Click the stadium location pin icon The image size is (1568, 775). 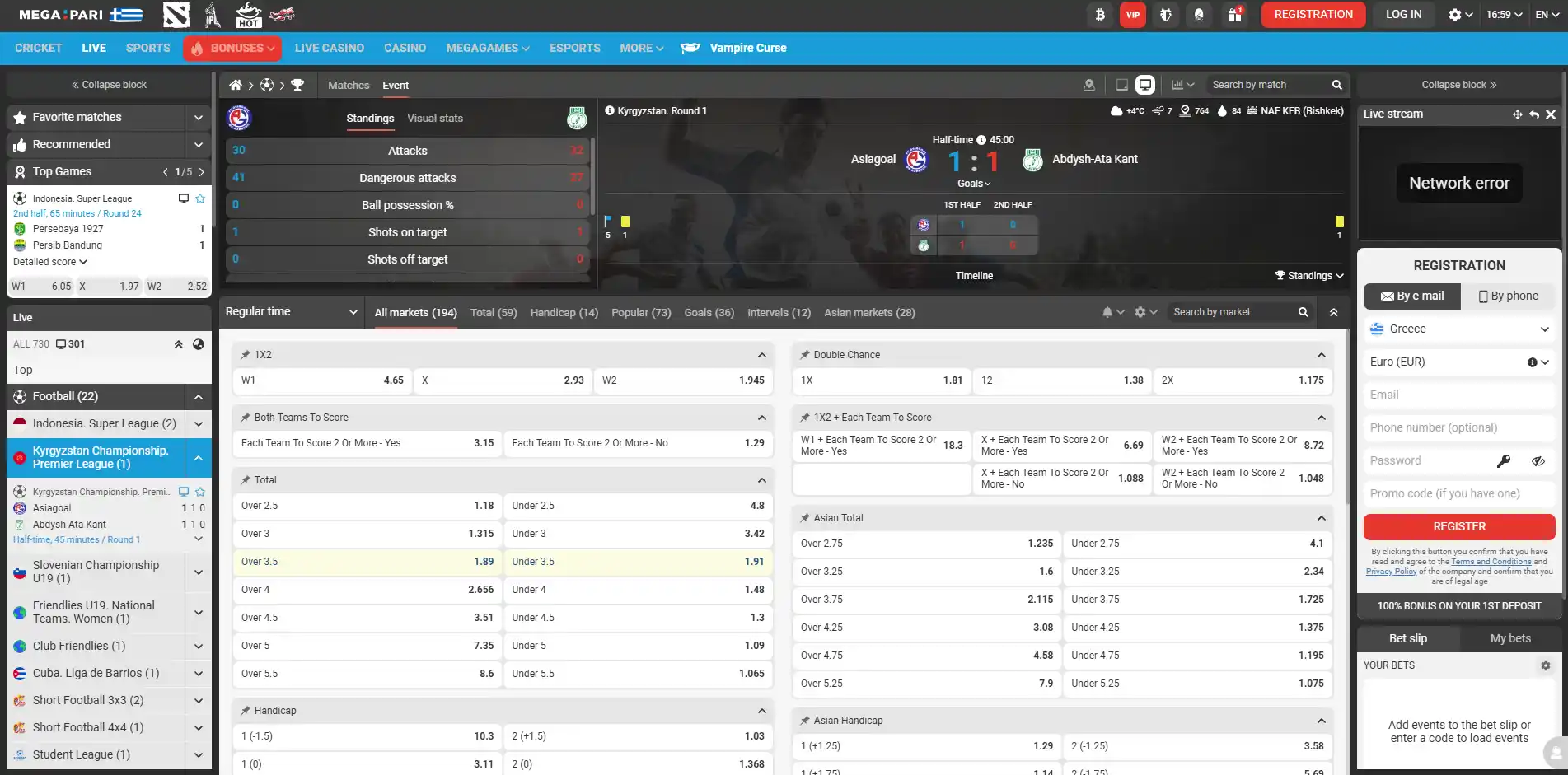pos(1088,85)
